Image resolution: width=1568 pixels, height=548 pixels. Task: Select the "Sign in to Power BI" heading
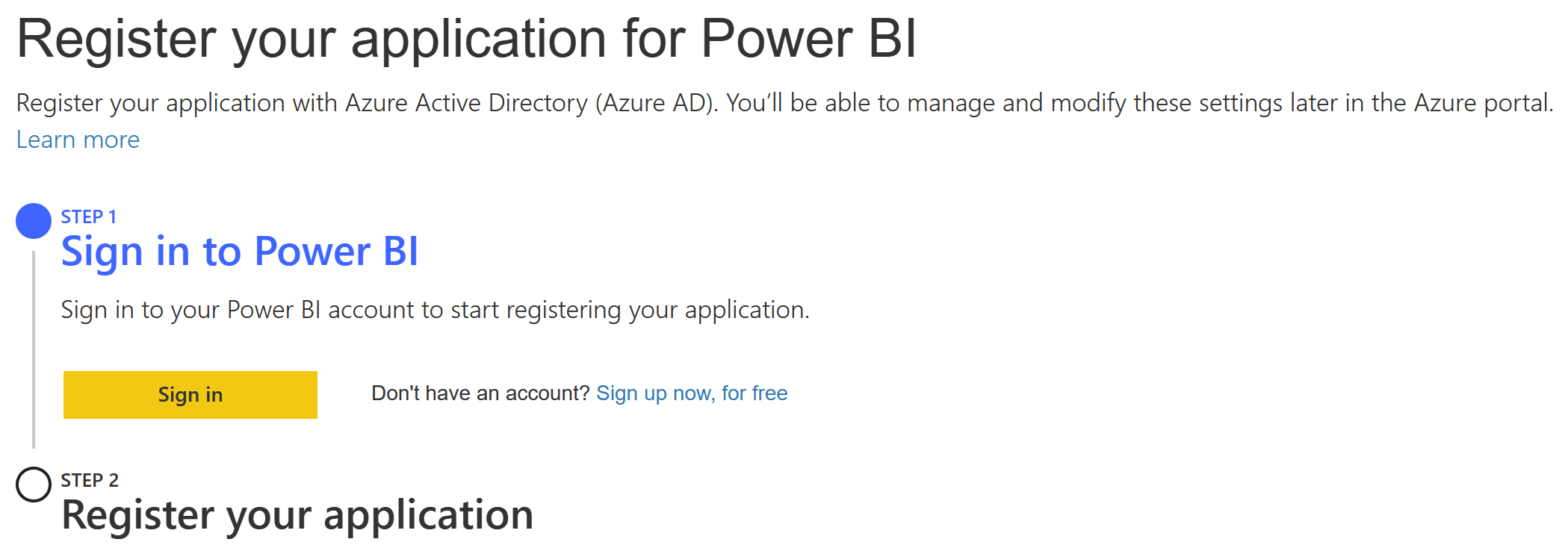coord(239,252)
